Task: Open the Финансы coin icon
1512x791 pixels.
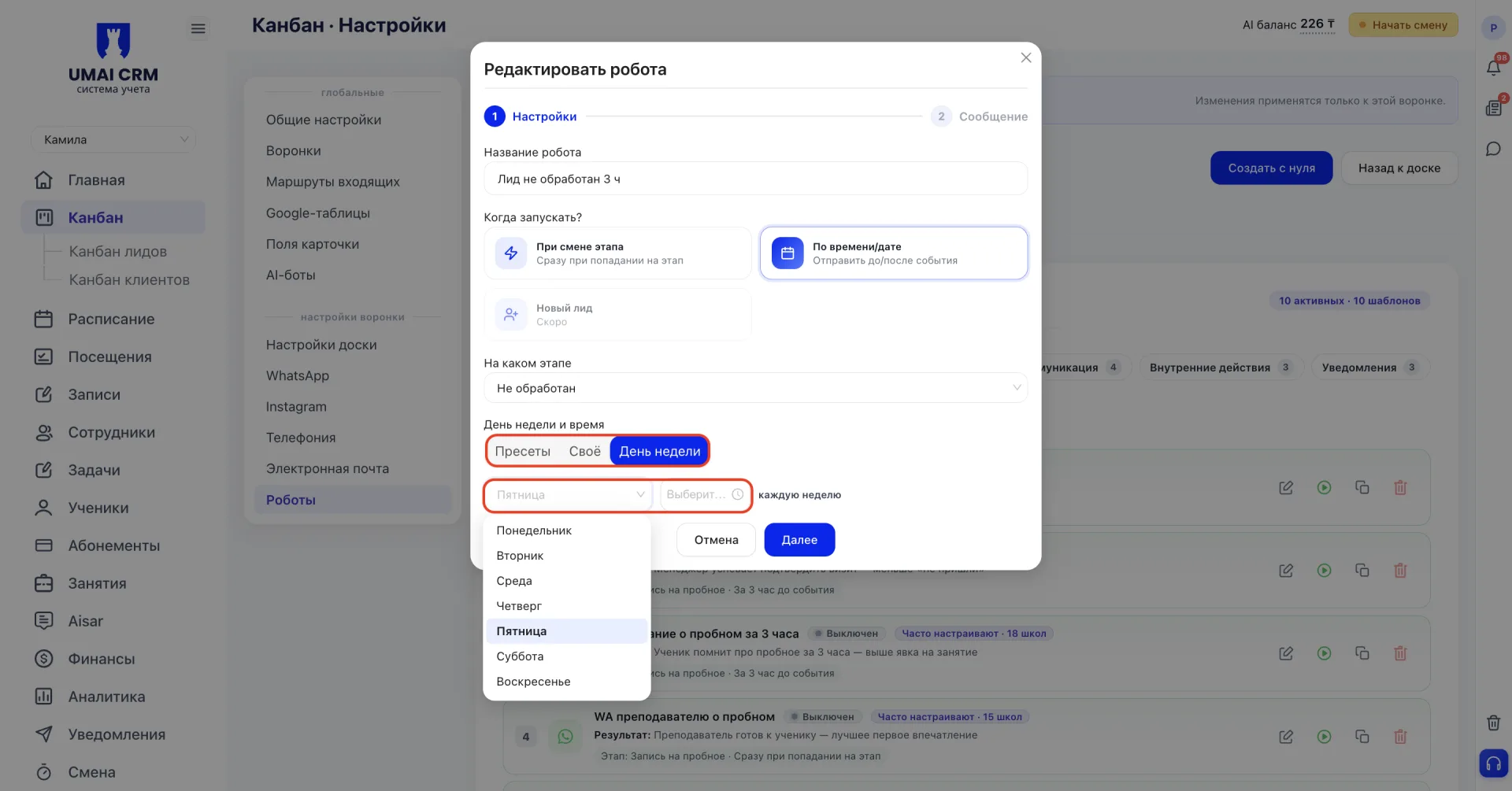Action: point(44,659)
